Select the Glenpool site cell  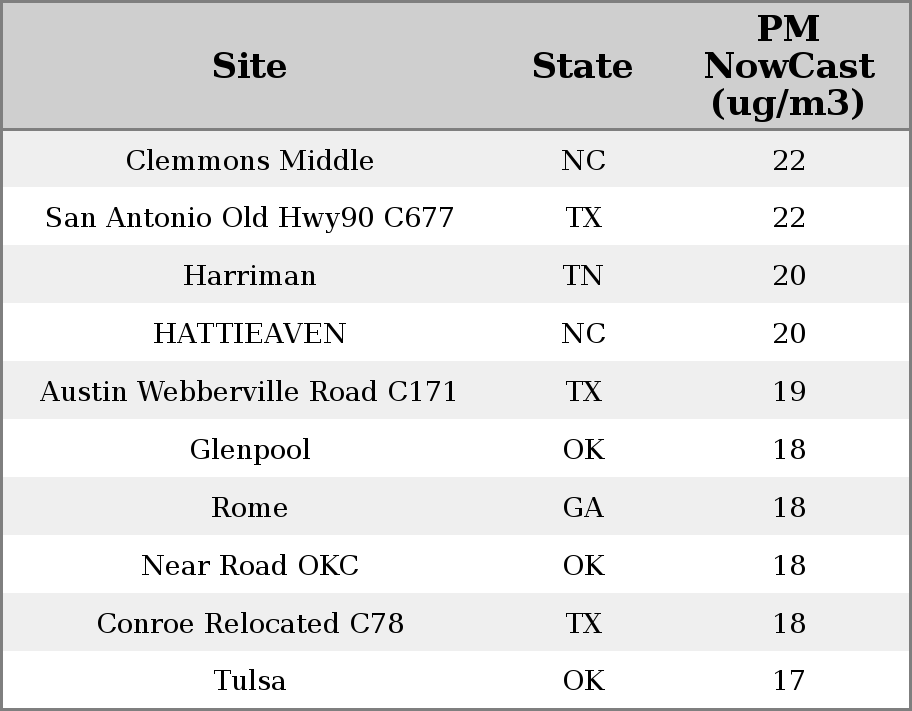pos(249,450)
